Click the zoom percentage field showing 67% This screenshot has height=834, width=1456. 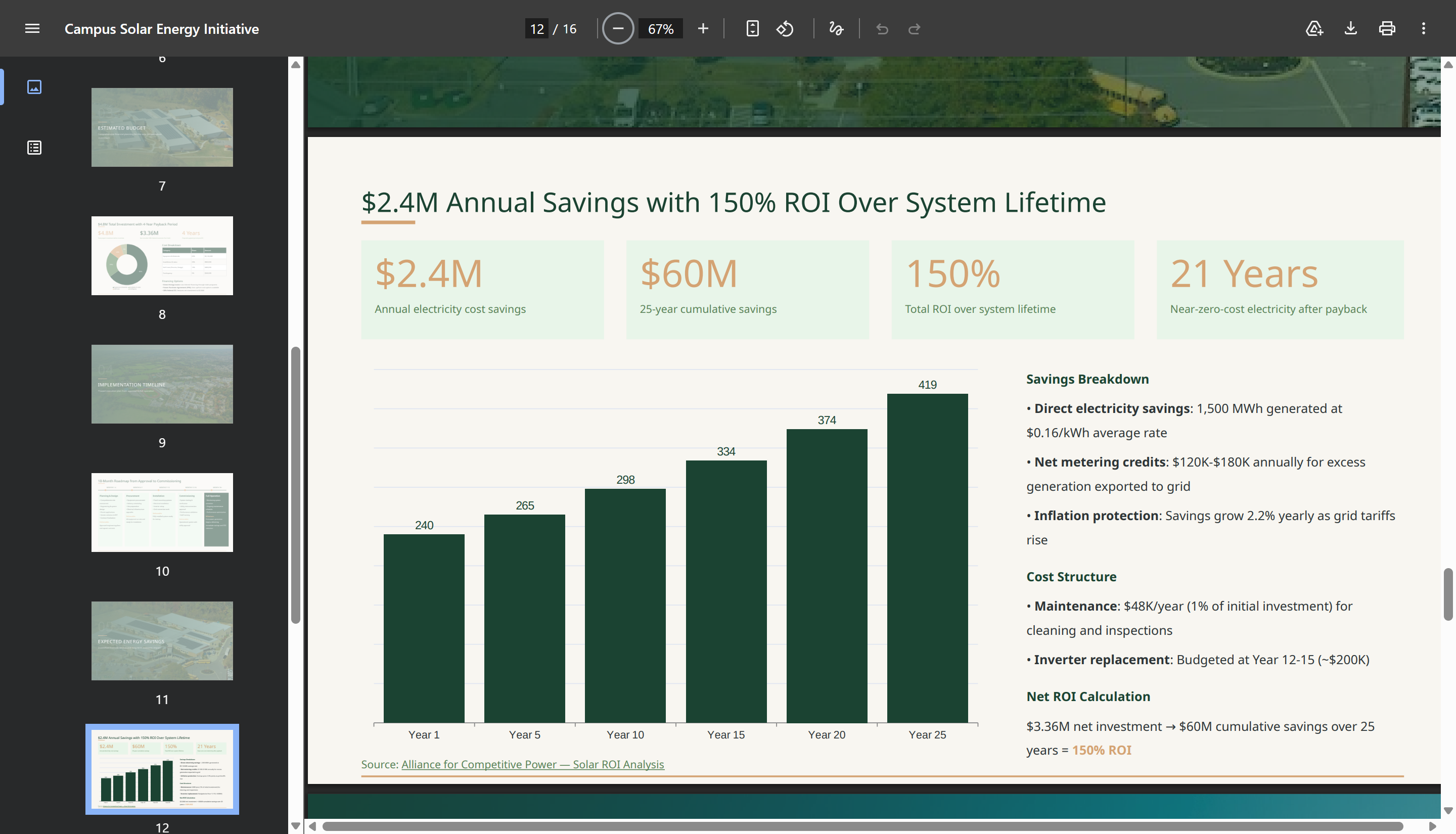point(660,29)
